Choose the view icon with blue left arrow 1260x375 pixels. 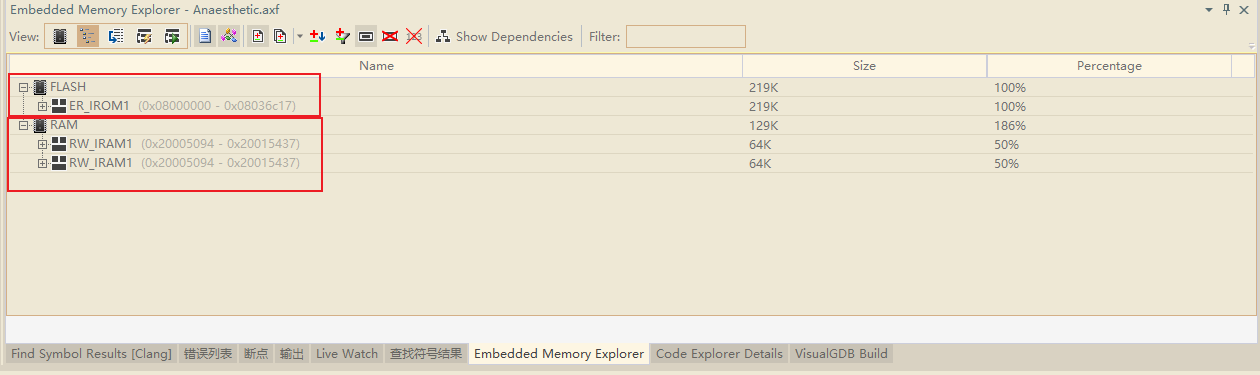tap(116, 37)
